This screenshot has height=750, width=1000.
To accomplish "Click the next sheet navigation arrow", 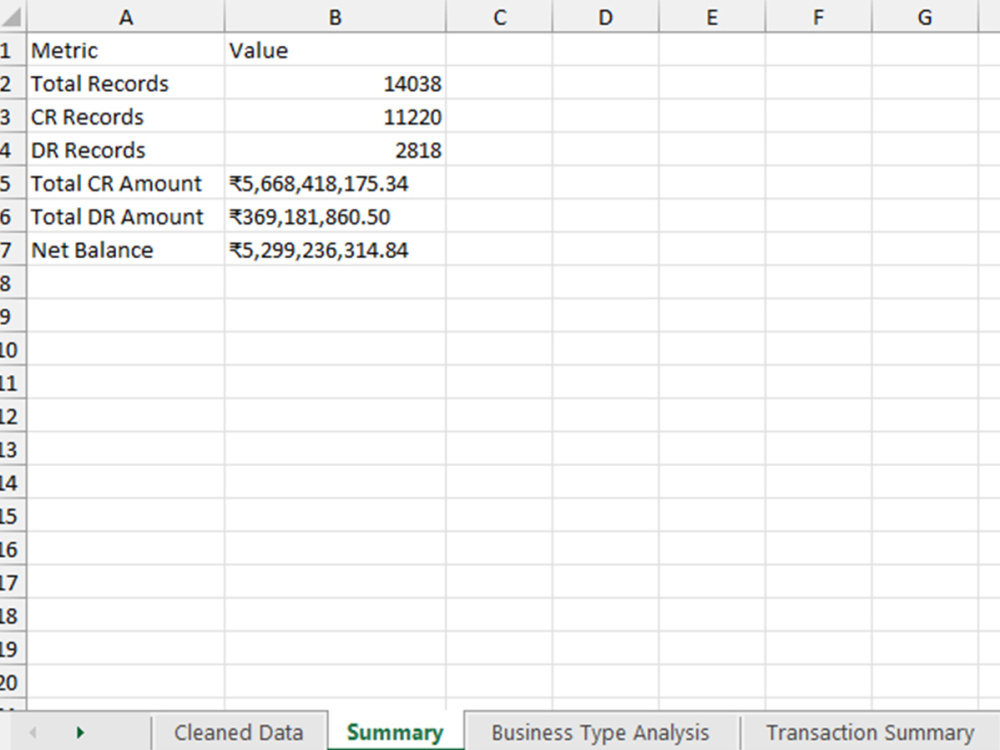I will (80, 732).
